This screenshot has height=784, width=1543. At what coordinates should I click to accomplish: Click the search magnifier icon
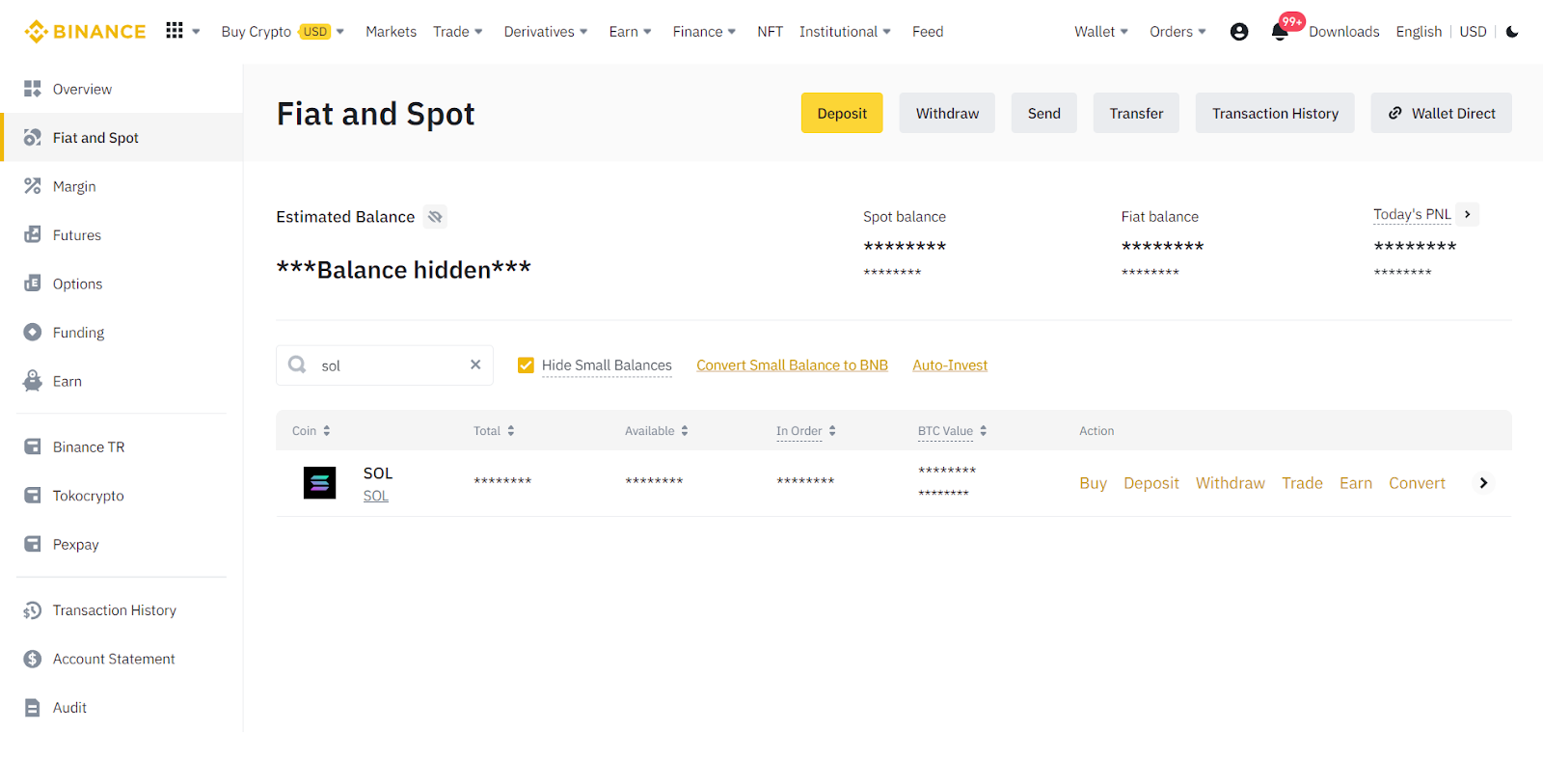click(x=298, y=365)
